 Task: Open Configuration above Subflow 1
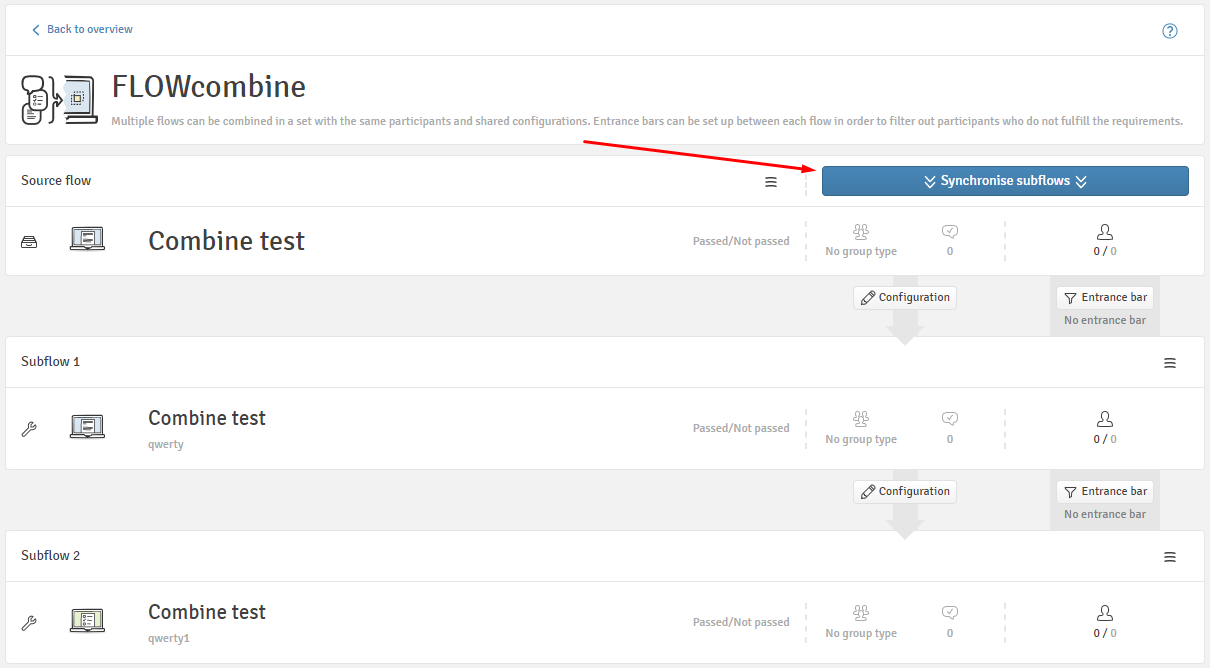[x=905, y=298]
